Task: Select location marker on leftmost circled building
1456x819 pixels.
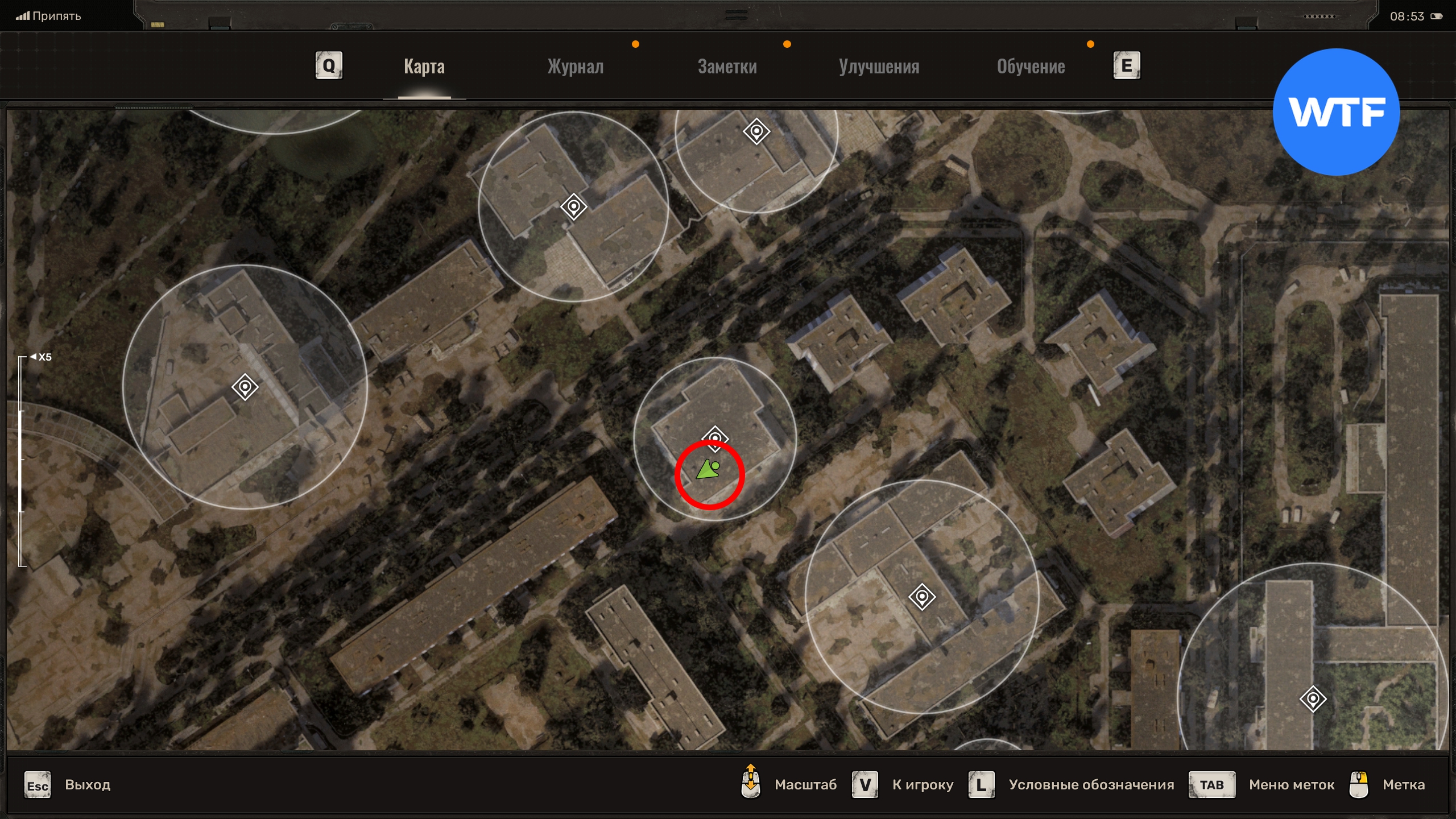Action: pos(245,387)
